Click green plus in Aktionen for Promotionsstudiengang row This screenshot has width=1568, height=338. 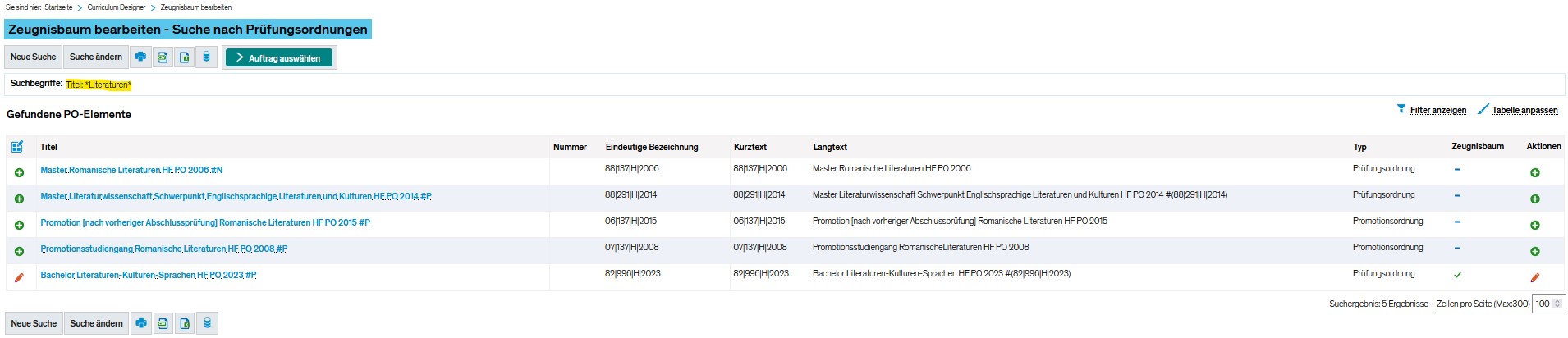1534,251
